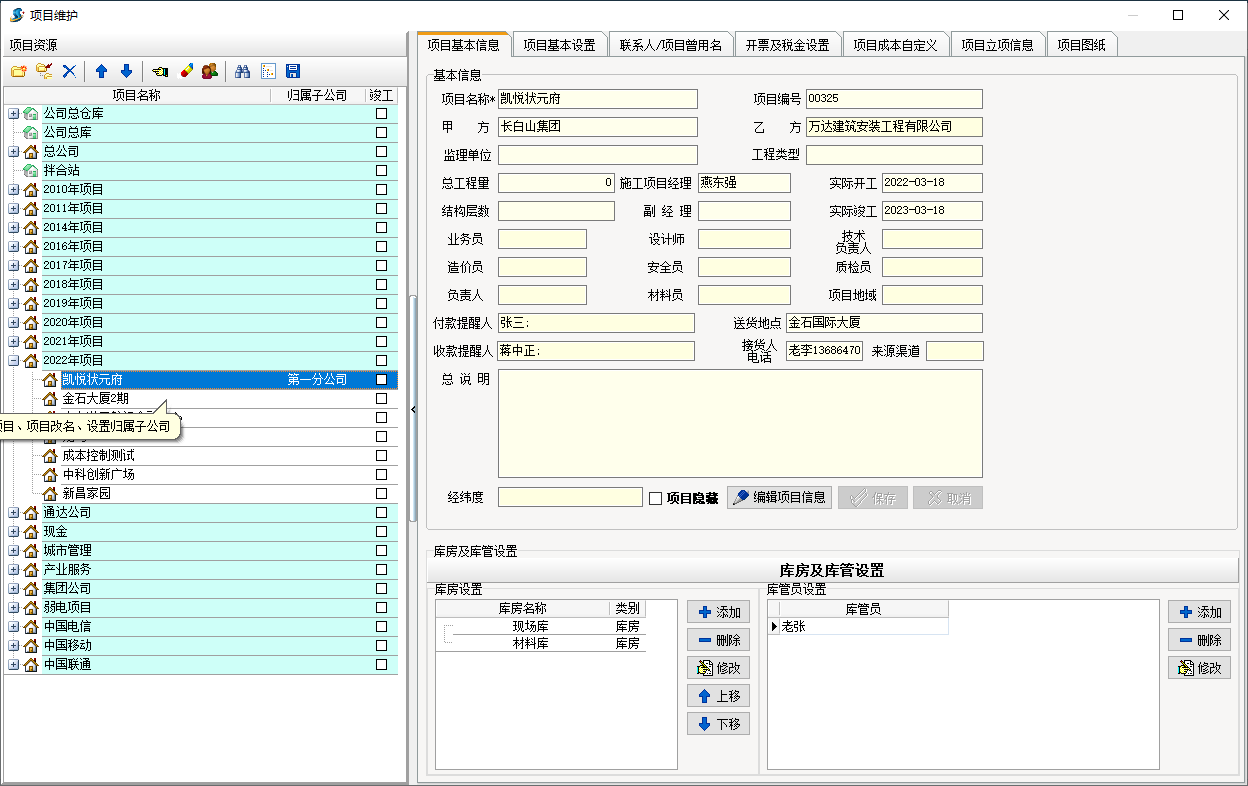Collapse the 2022年项目 tree node

(14, 361)
